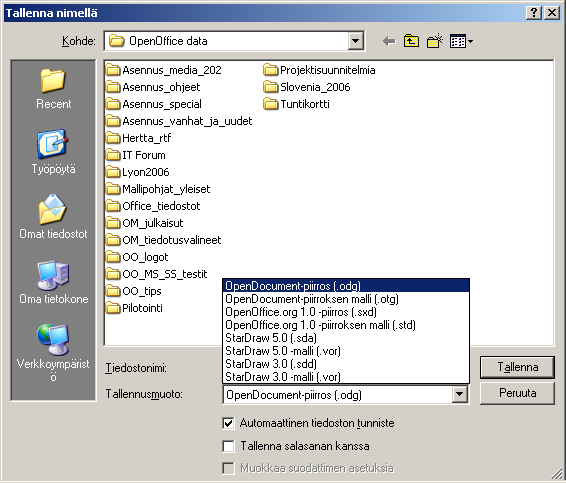The width and height of the screenshot is (566, 483).
Task: Enable Tallenna salasanan kanssa checkbox
Action: coord(228,446)
